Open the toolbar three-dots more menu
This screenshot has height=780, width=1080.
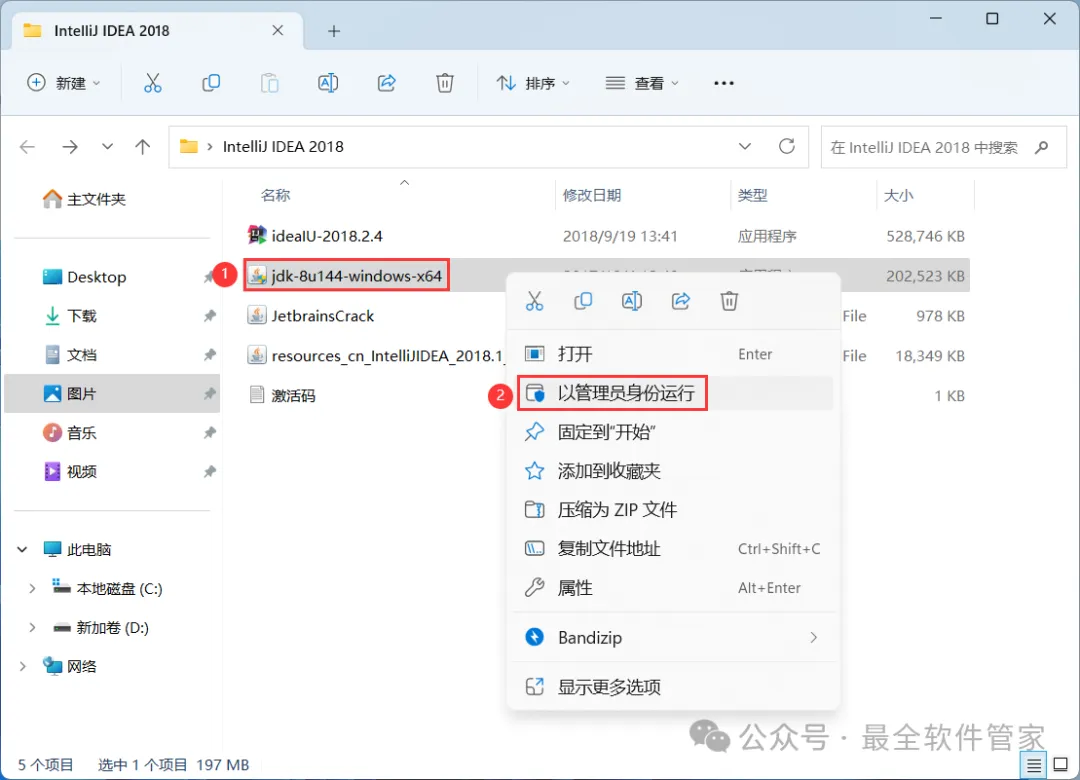[723, 83]
